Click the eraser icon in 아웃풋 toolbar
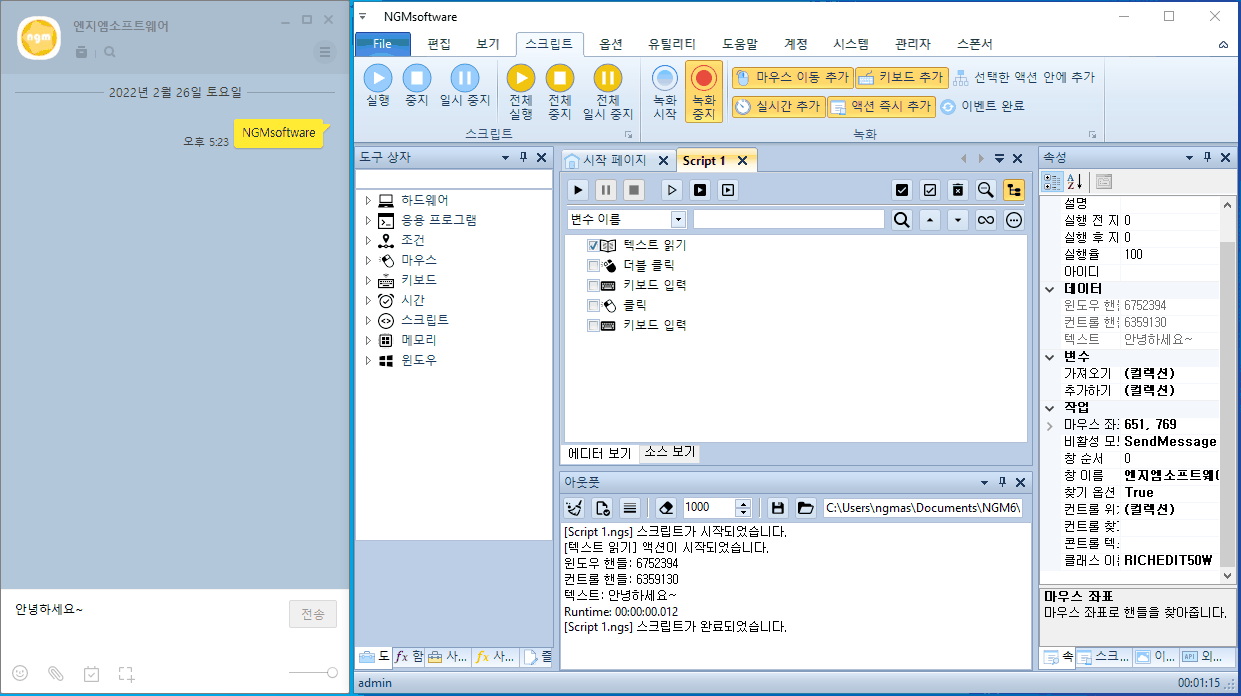This screenshot has height=696, width=1241. click(x=667, y=508)
